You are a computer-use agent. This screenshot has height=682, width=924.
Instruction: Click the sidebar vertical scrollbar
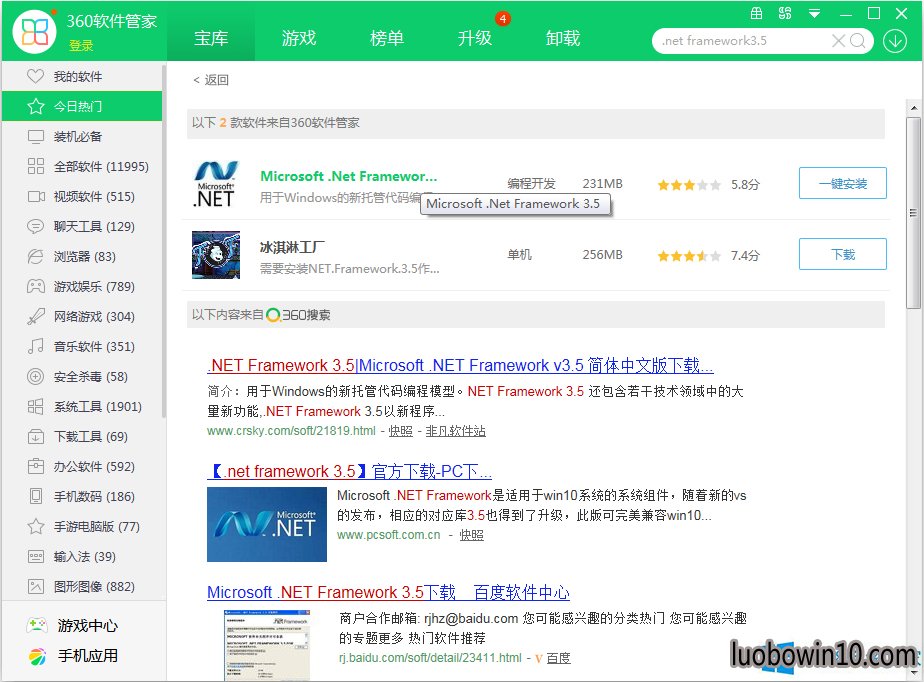pyautogui.click(x=163, y=240)
